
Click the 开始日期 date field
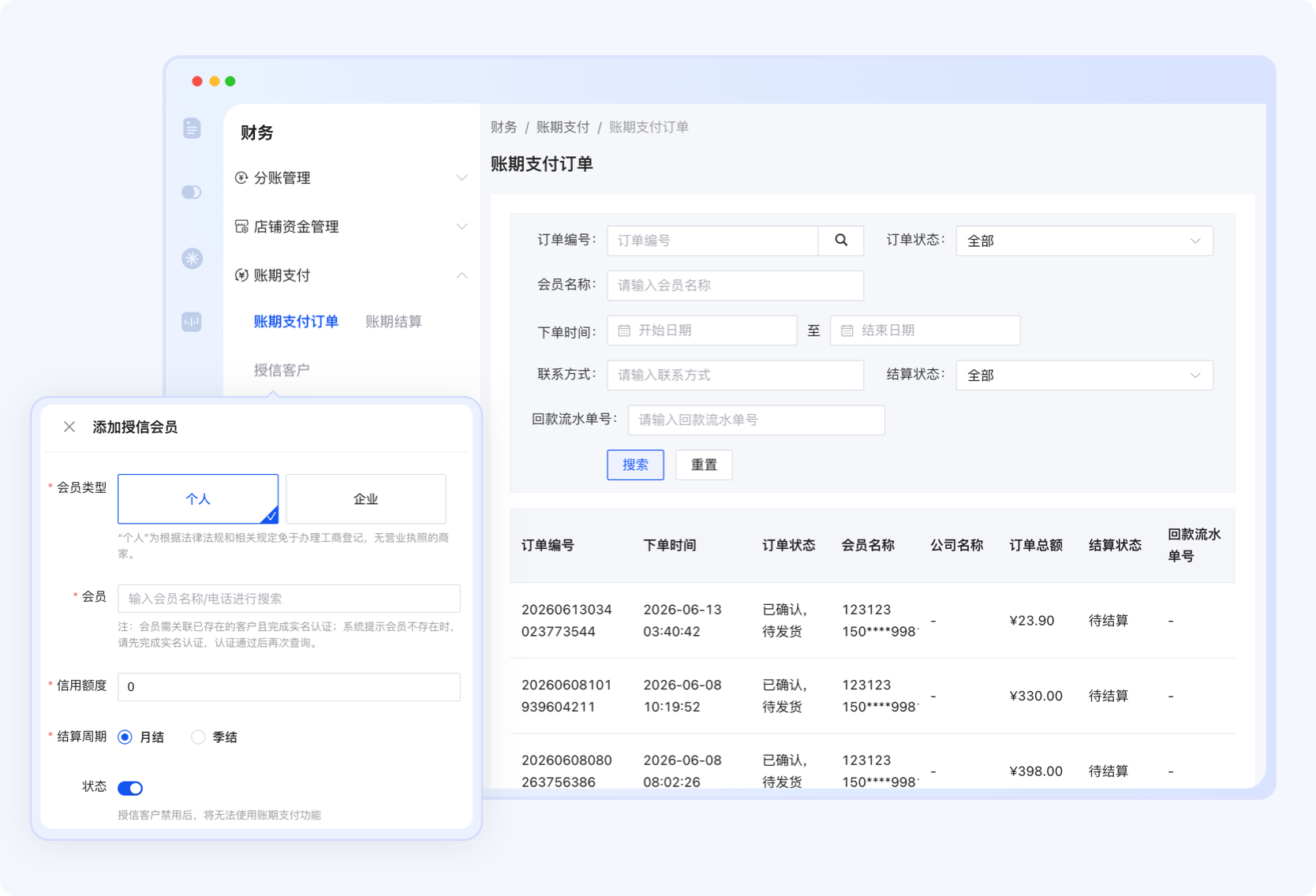click(702, 330)
